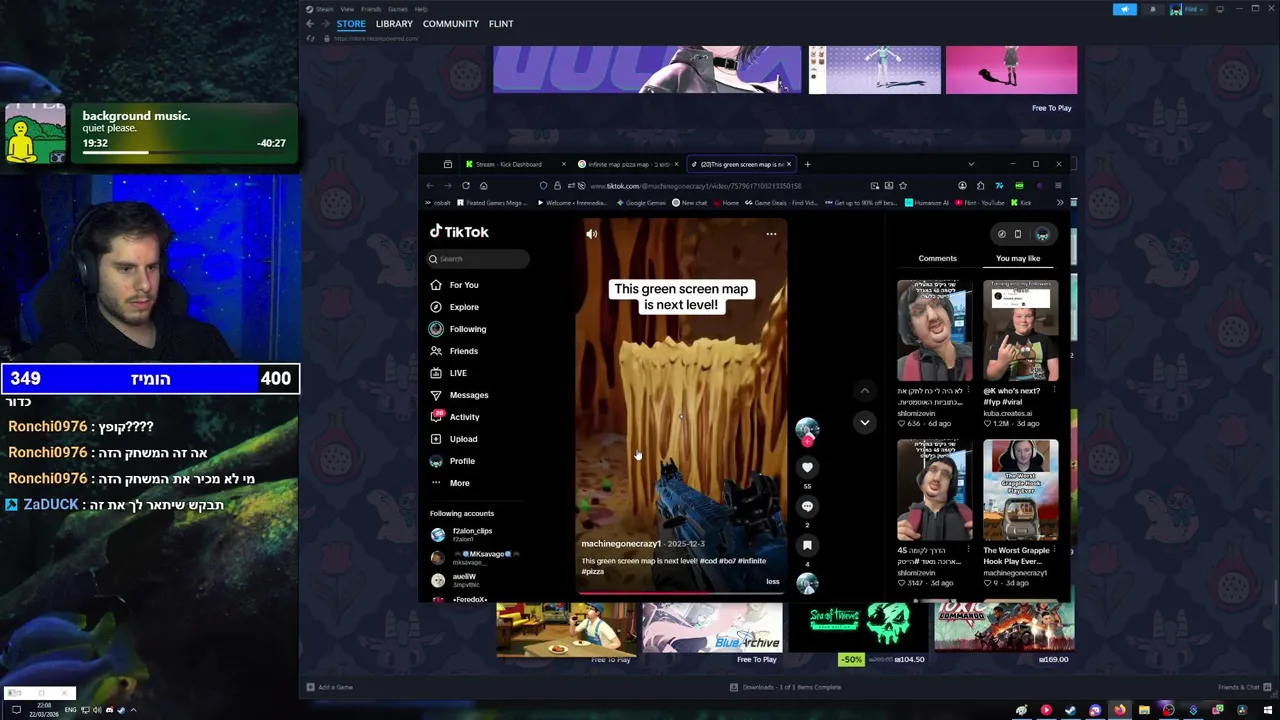The width and height of the screenshot is (1280, 720).
Task: Open Steam Downloads status at bottom
Action: tap(785, 687)
